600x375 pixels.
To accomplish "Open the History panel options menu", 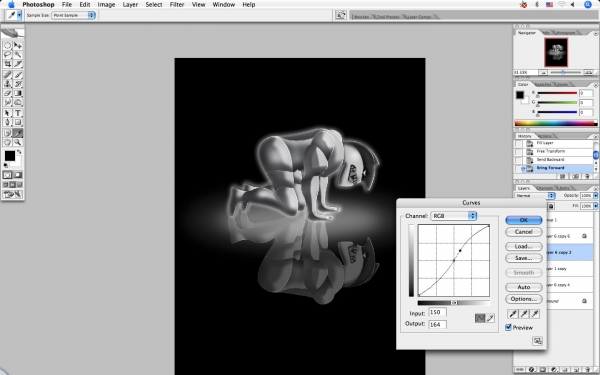I will [x=595, y=137].
